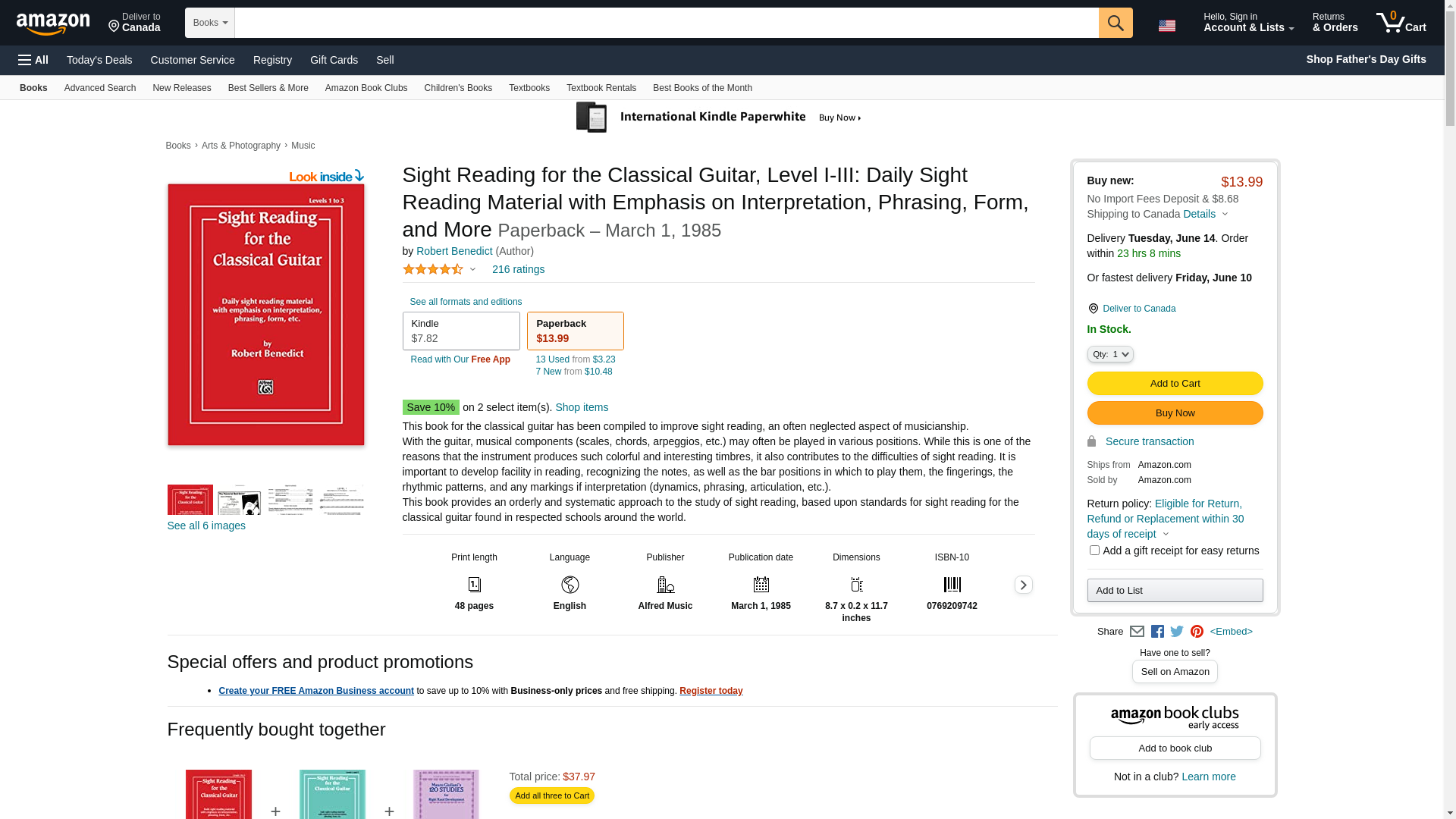Share this book by email icon

(1137, 632)
